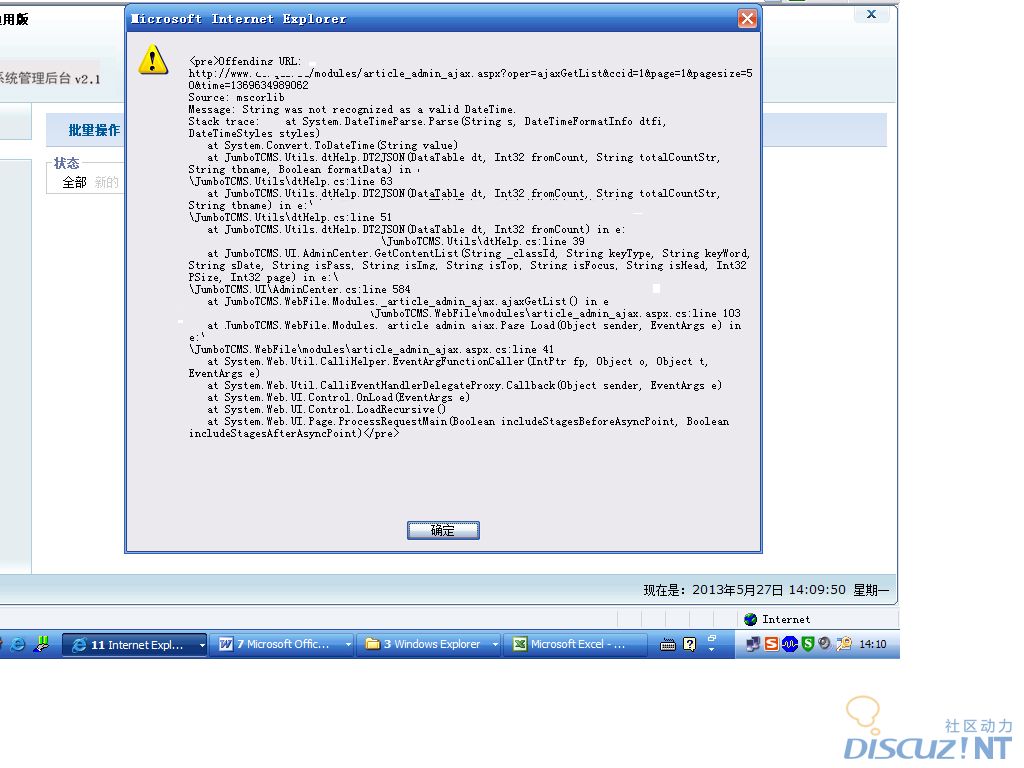Click the yellow tray icon next to the clock
This screenshot has width=1024, height=768.
[x=844, y=644]
